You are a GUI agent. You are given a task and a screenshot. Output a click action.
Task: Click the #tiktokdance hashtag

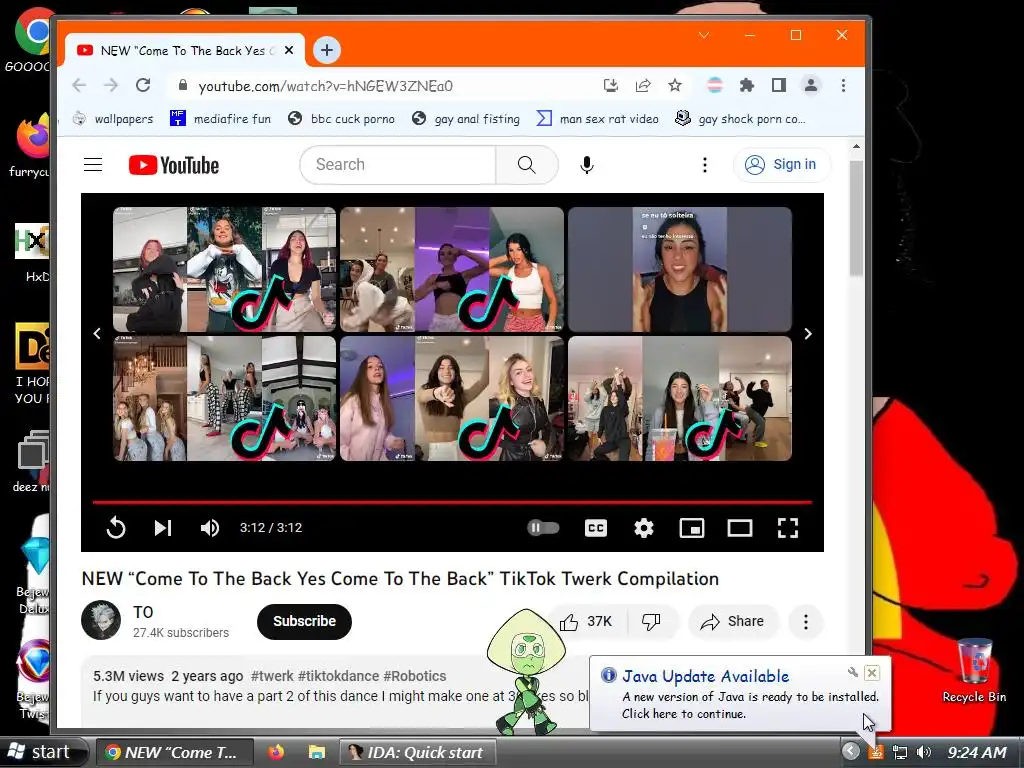coord(338,676)
